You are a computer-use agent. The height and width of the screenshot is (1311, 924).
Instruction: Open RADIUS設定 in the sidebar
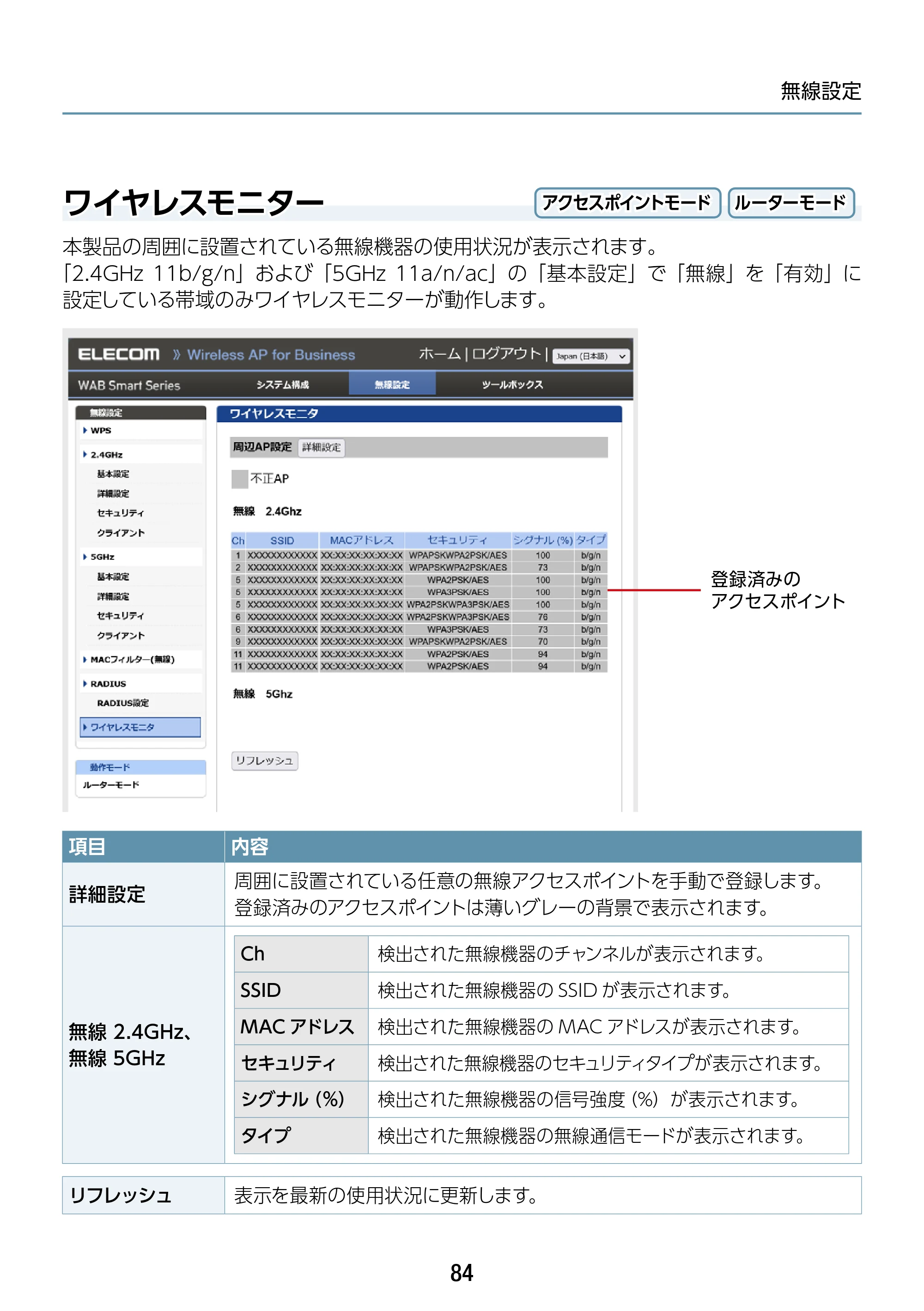(123, 703)
